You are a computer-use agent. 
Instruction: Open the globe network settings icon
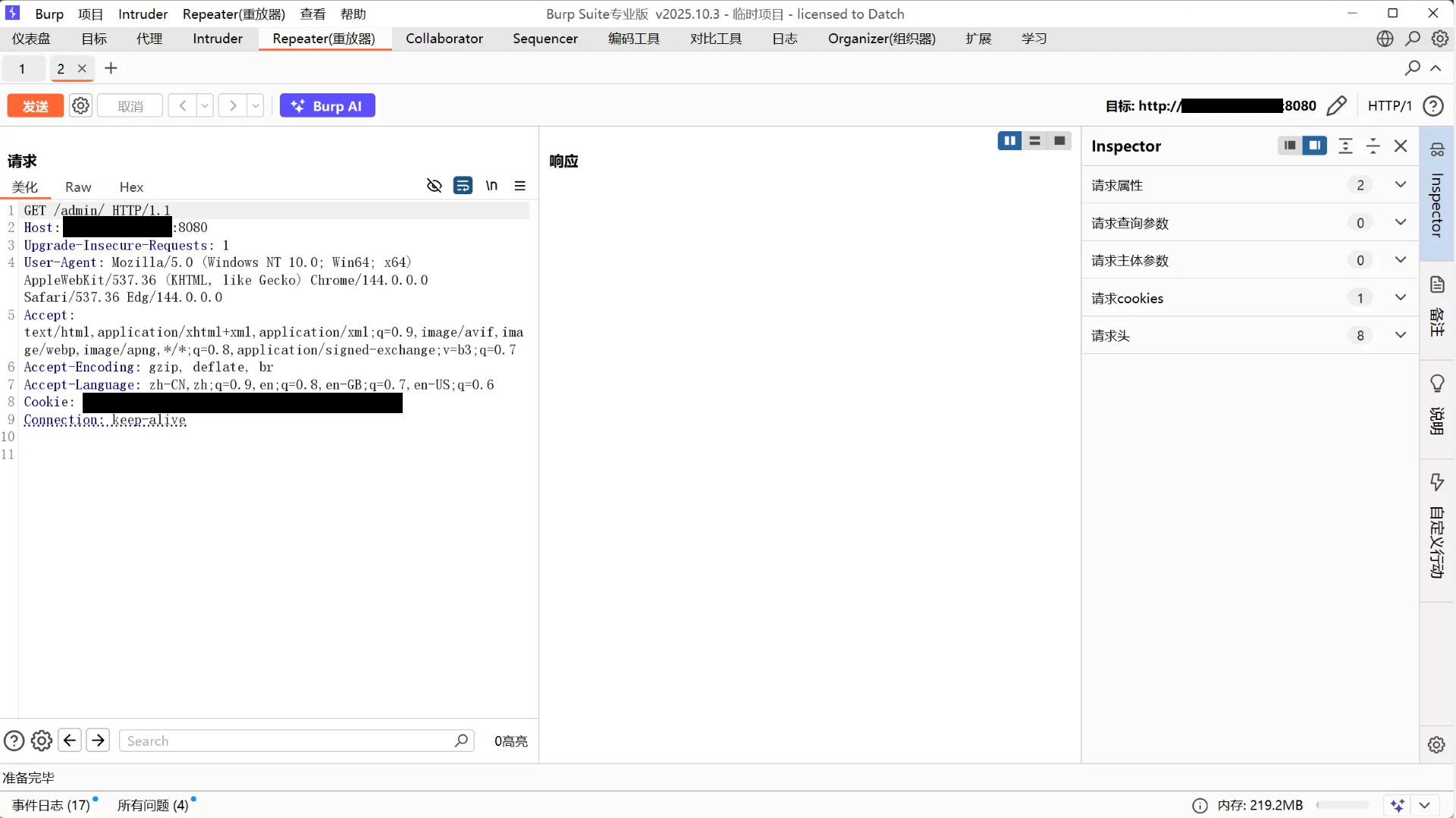(x=1385, y=39)
